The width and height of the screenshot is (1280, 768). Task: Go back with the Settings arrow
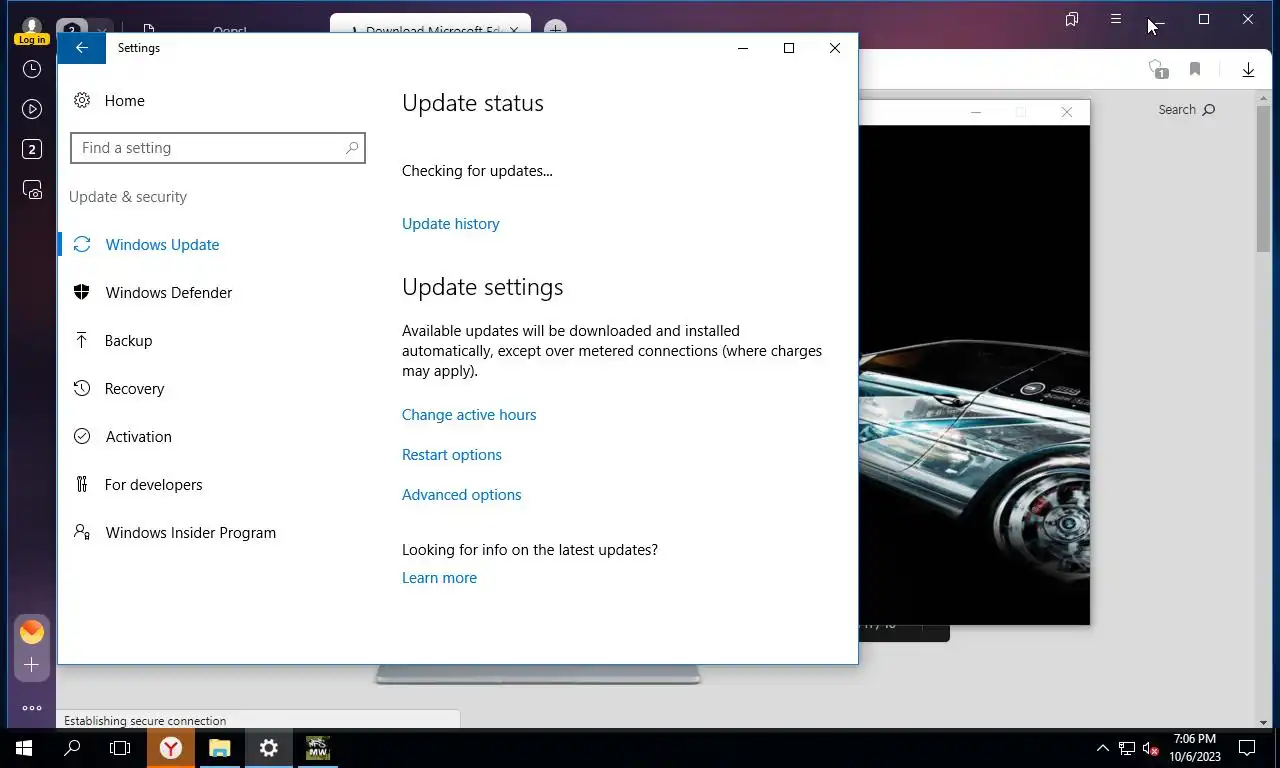82,48
